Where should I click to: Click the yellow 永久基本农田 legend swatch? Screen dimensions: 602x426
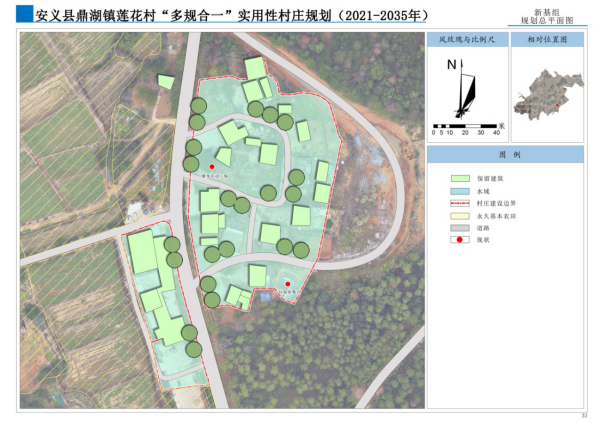(x=459, y=214)
